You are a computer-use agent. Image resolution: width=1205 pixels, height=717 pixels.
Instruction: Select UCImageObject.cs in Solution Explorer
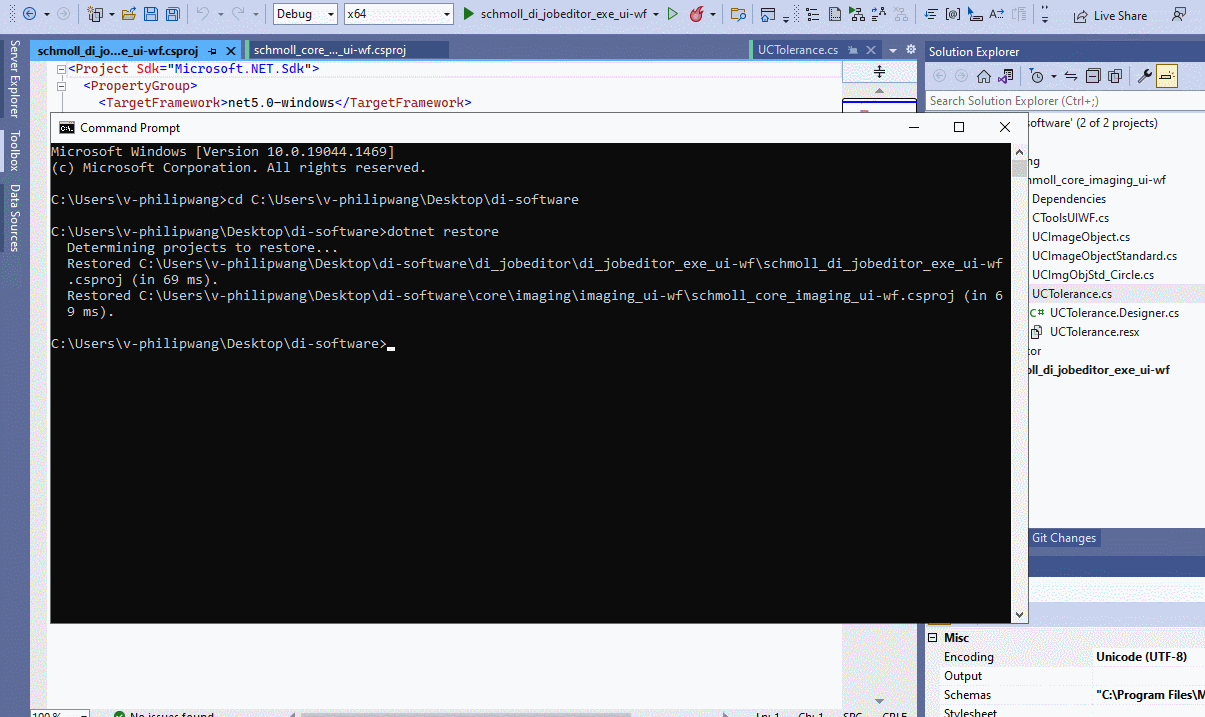[1081, 237]
